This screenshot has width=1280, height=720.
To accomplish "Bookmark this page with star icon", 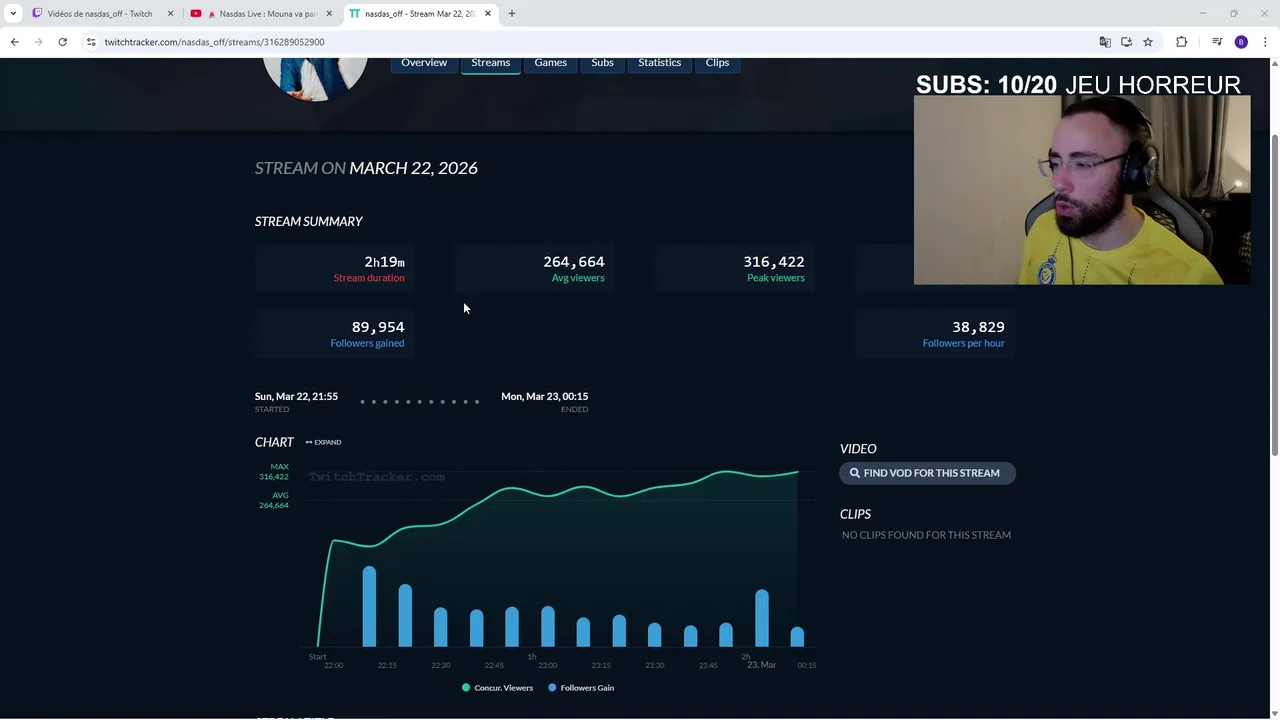I will pyautogui.click(x=1148, y=42).
